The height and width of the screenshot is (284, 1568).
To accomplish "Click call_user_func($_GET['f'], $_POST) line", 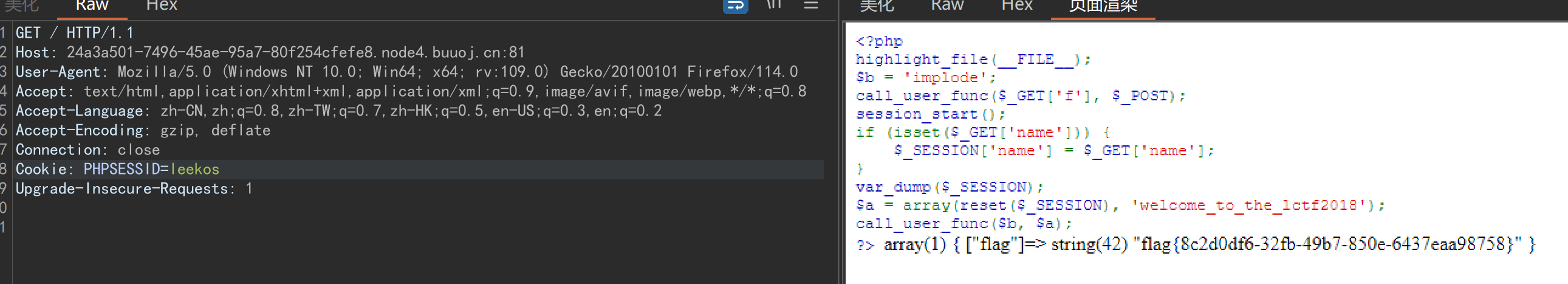I will click(1020, 96).
